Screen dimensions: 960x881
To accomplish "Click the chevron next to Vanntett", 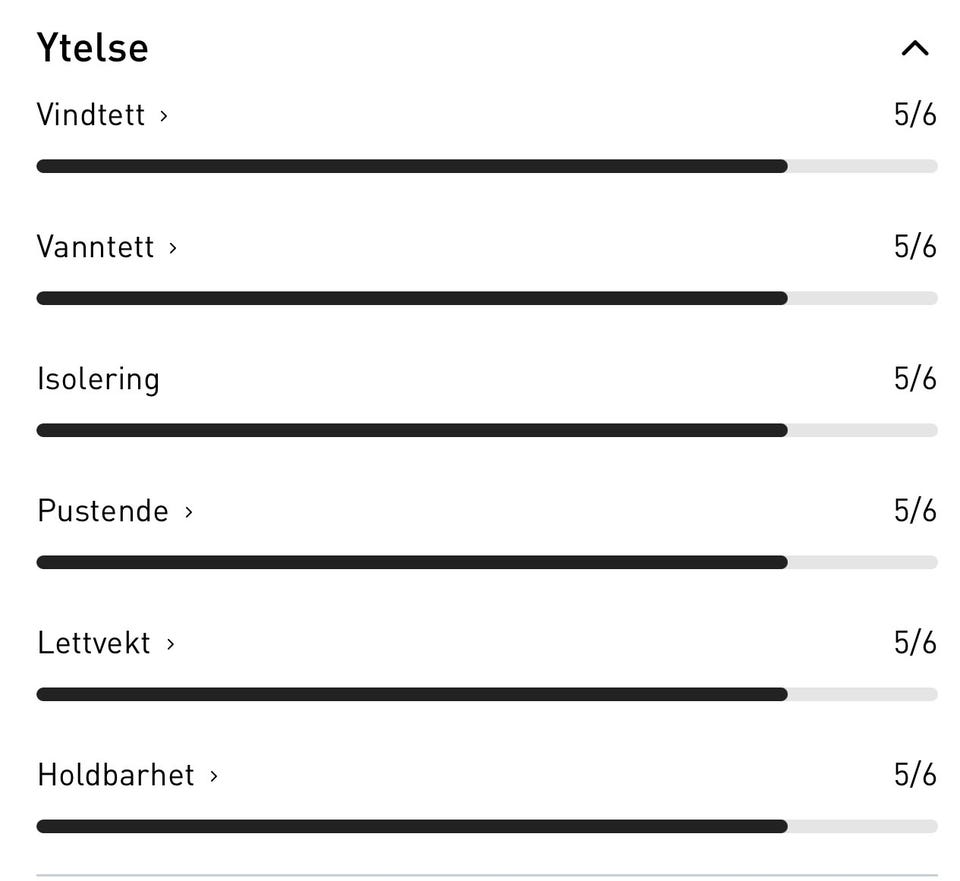I will [x=172, y=248].
